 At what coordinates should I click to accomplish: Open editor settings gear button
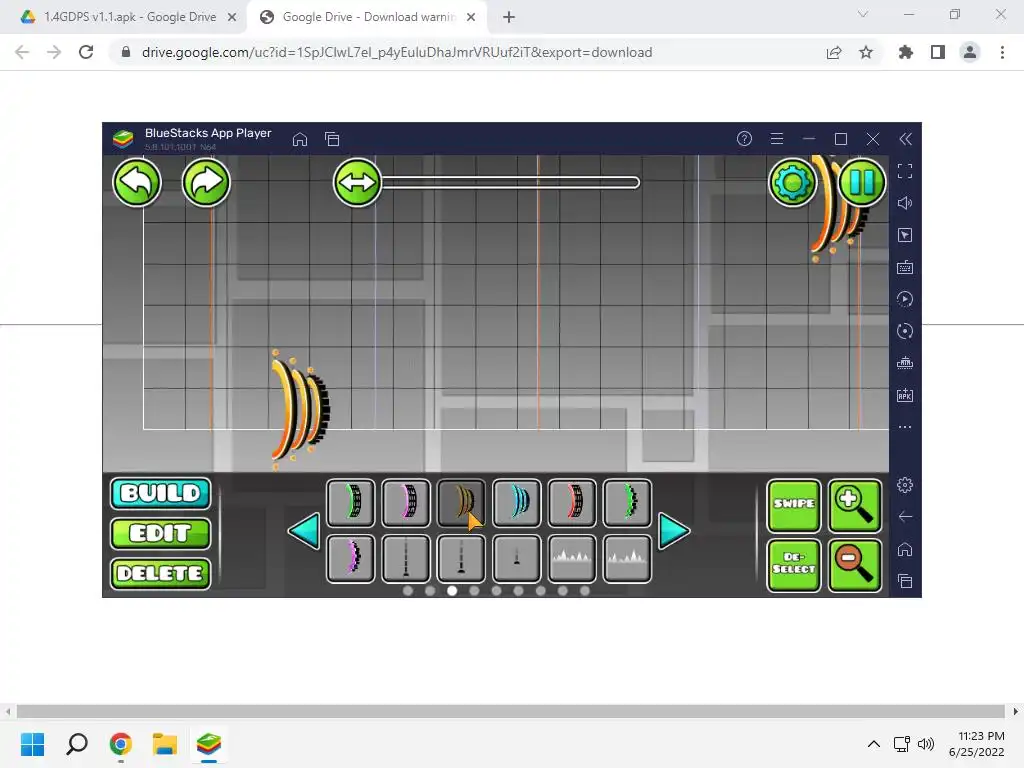pos(792,182)
